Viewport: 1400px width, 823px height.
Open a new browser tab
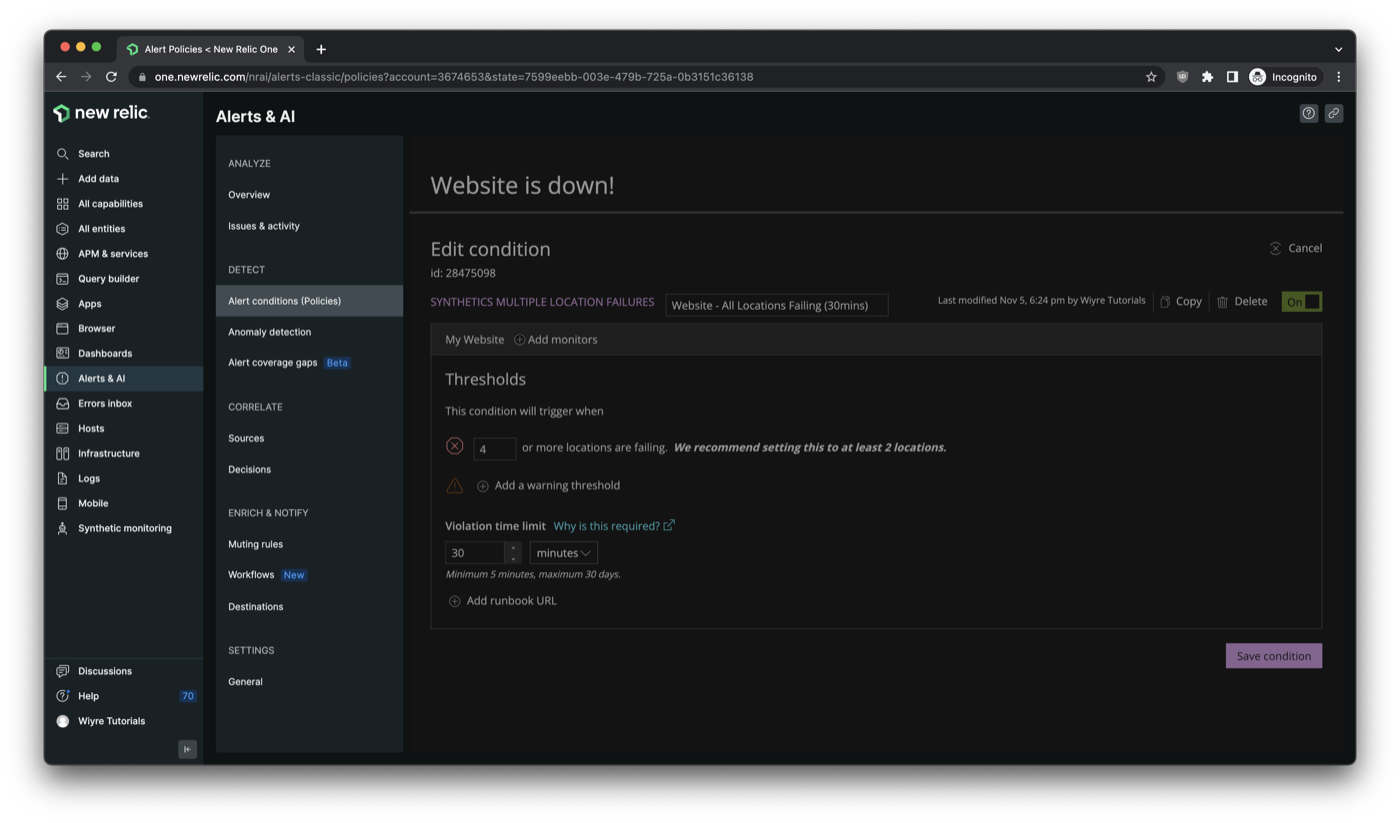(x=321, y=49)
